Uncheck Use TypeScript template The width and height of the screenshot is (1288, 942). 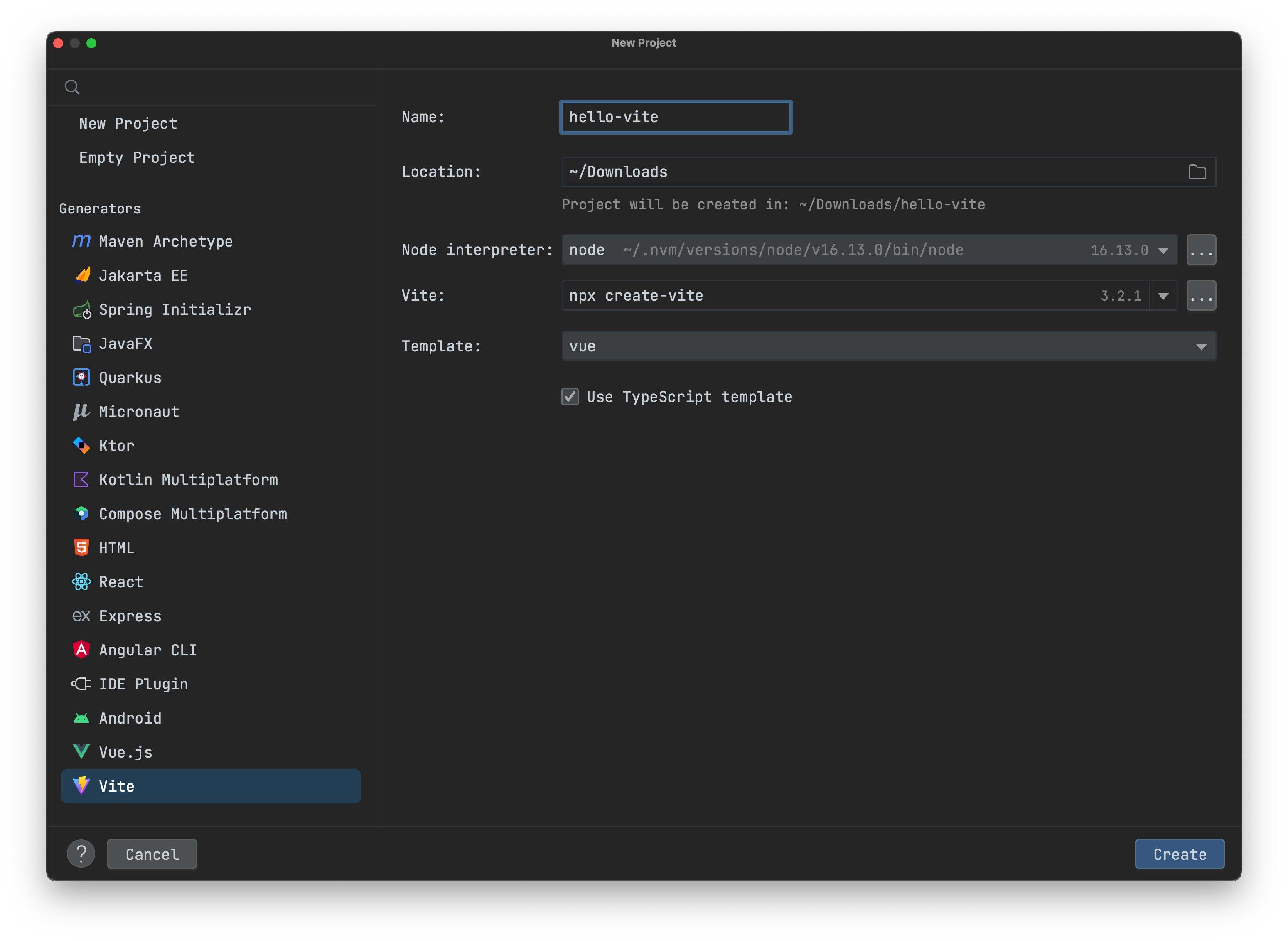click(x=570, y=397)
